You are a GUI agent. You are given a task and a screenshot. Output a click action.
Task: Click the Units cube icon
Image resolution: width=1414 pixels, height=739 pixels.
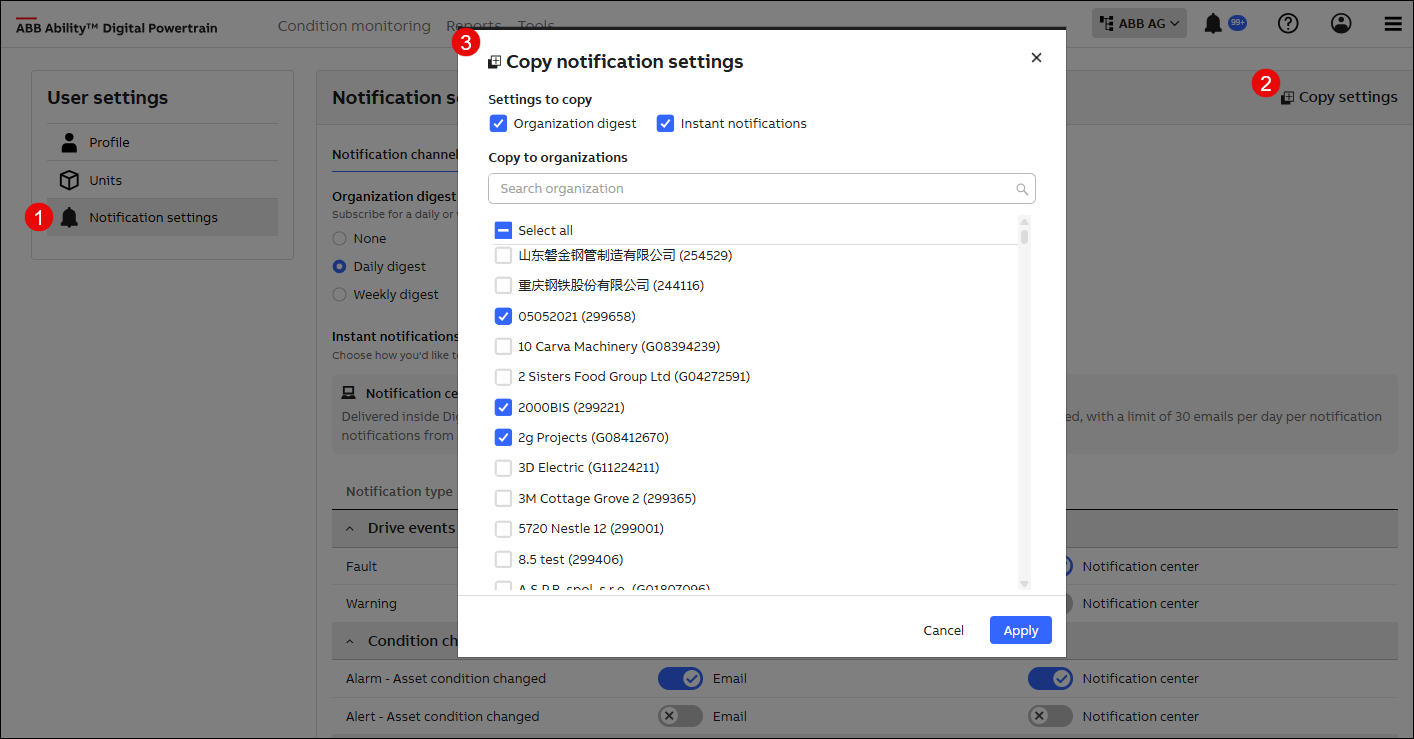point(69,180)
